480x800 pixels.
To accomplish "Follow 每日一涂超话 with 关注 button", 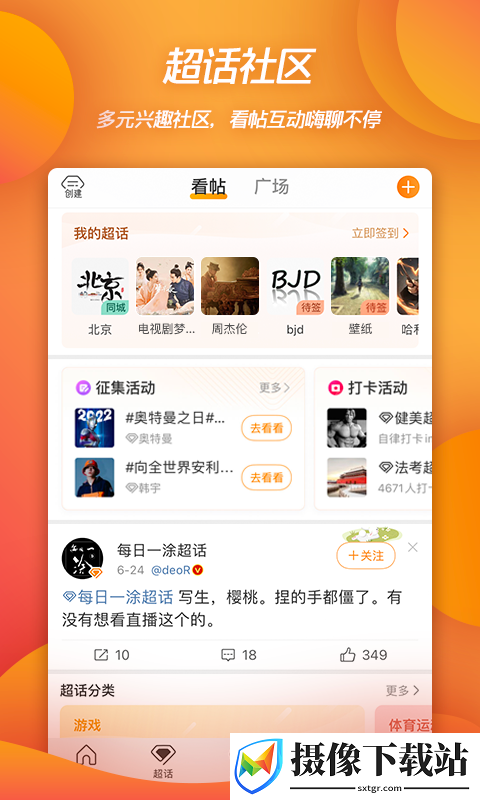I will [366, 556].
